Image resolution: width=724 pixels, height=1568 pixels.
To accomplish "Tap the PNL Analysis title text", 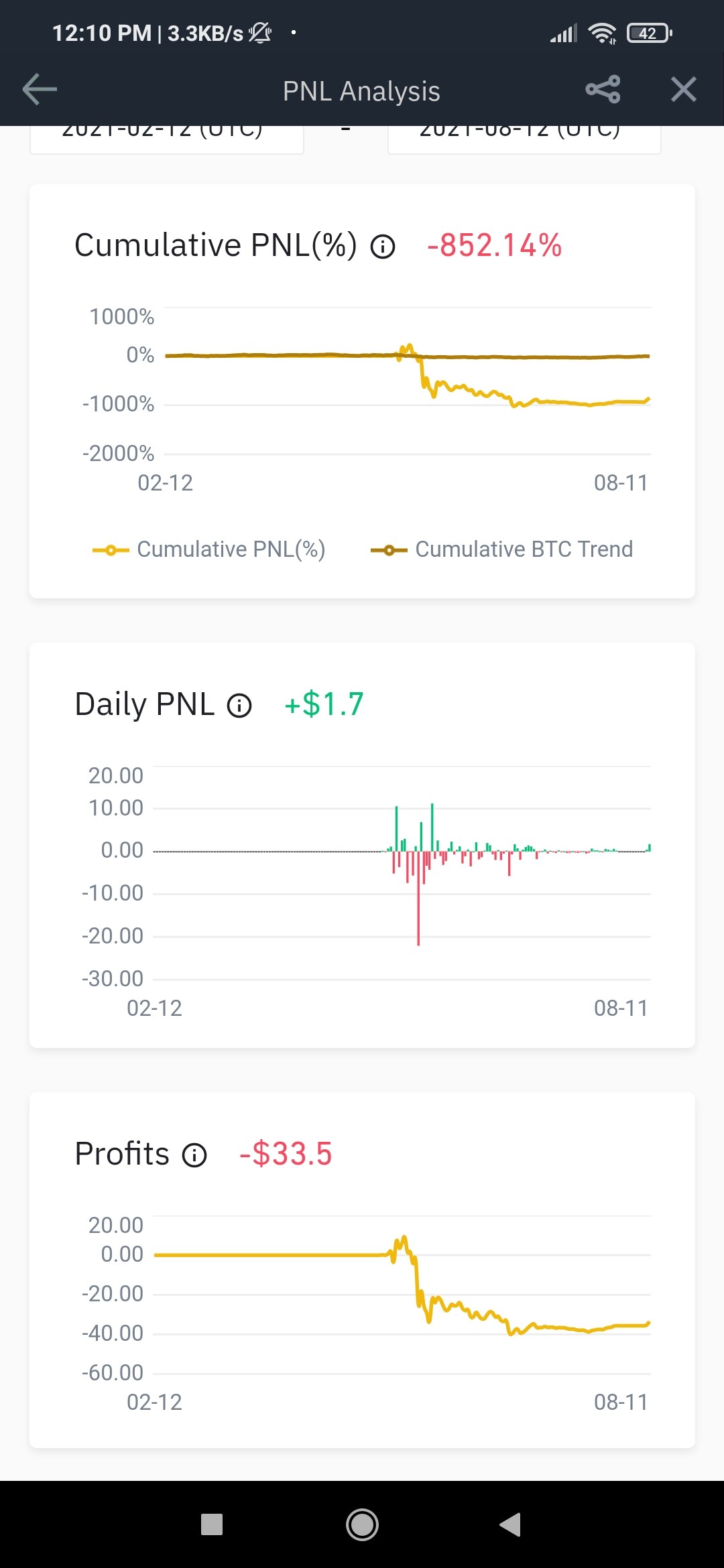I will pos(361,91).
